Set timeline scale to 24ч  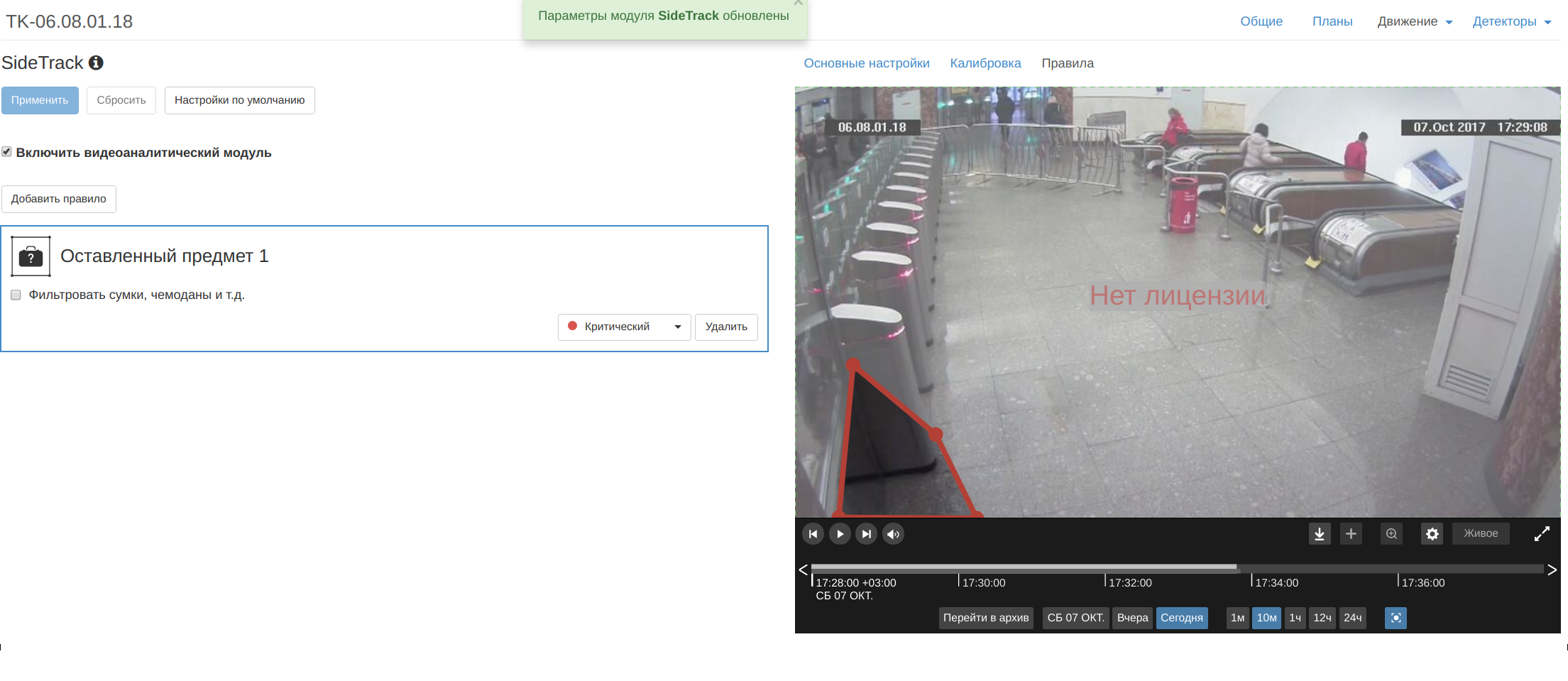pos(1353,618)
